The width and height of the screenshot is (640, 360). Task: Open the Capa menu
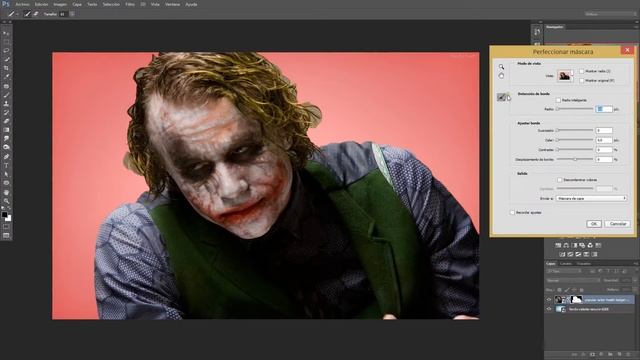pos(77,4)
